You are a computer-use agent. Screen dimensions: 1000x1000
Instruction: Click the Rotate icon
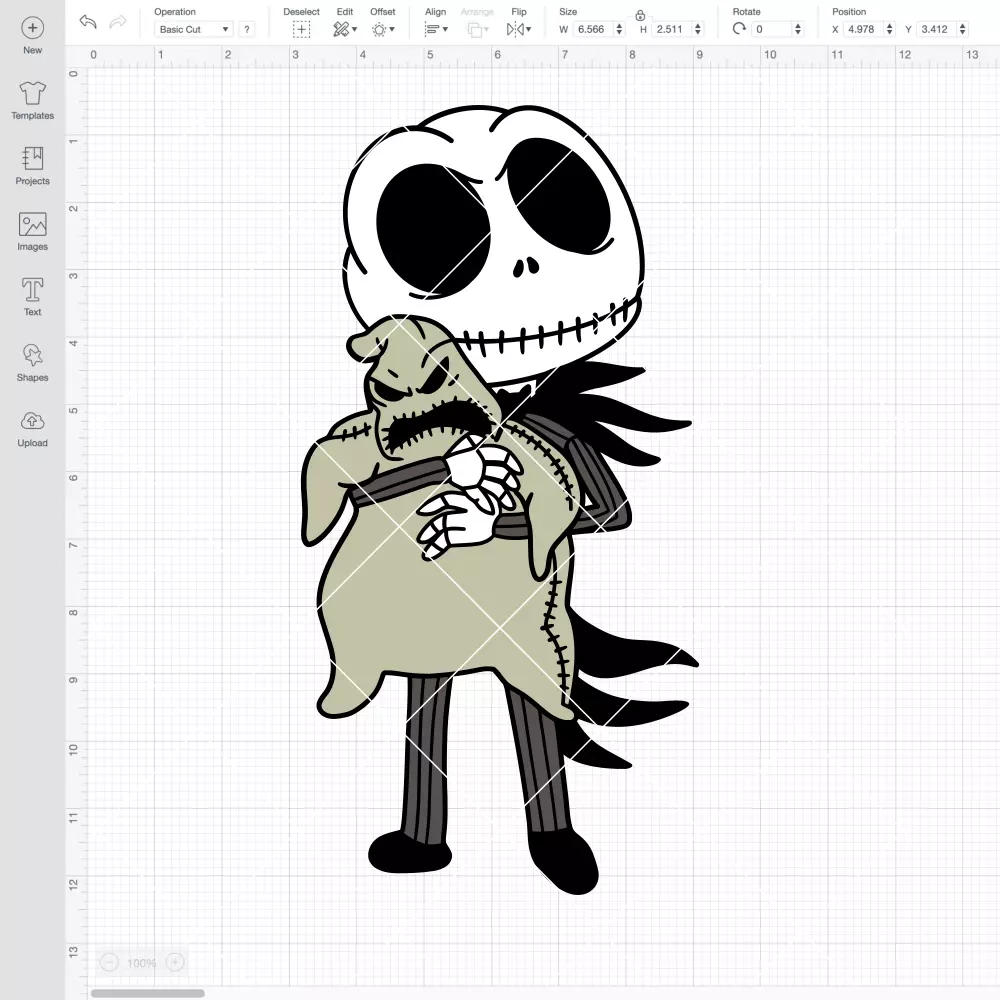click(x=739, y=29)
